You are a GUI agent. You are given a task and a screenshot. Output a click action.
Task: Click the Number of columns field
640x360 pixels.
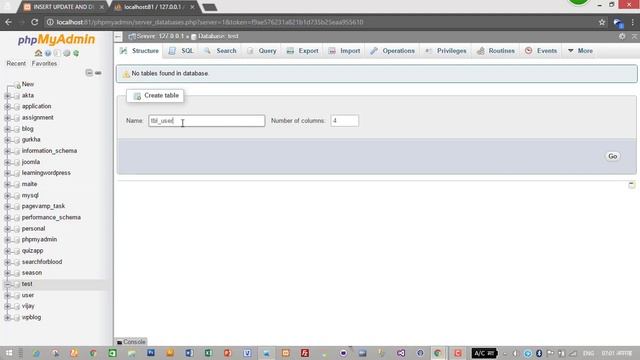pyautogui.click(x=344, y=121)
